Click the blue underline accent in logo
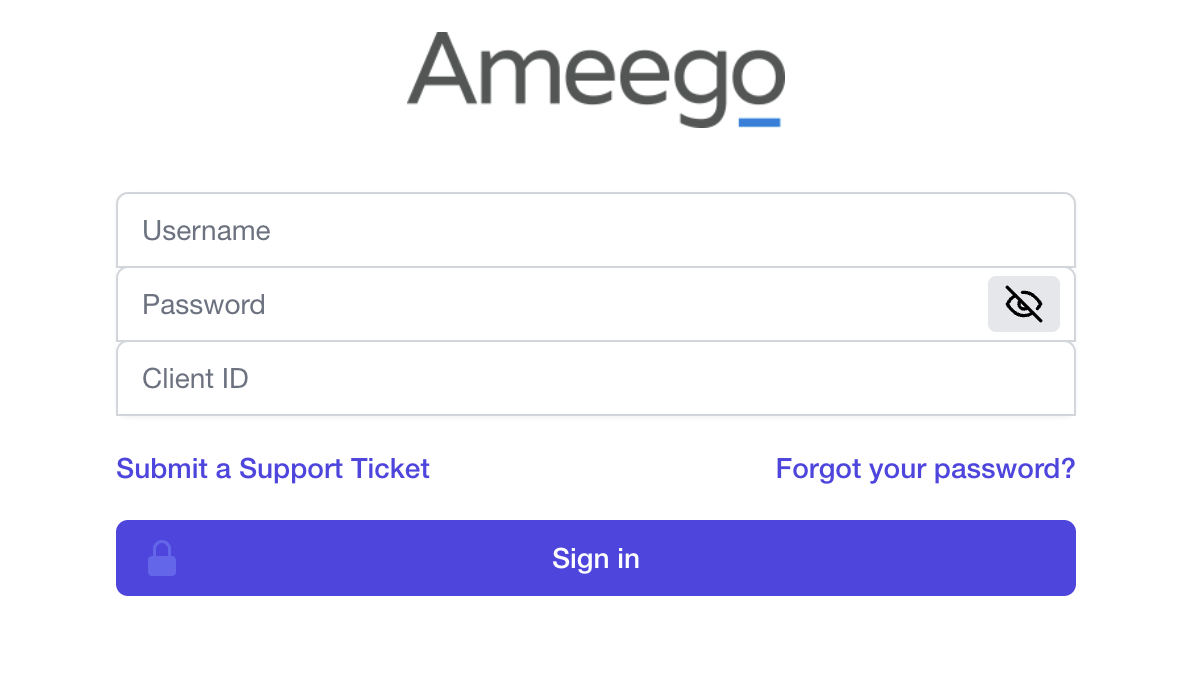 click(759, 122)
